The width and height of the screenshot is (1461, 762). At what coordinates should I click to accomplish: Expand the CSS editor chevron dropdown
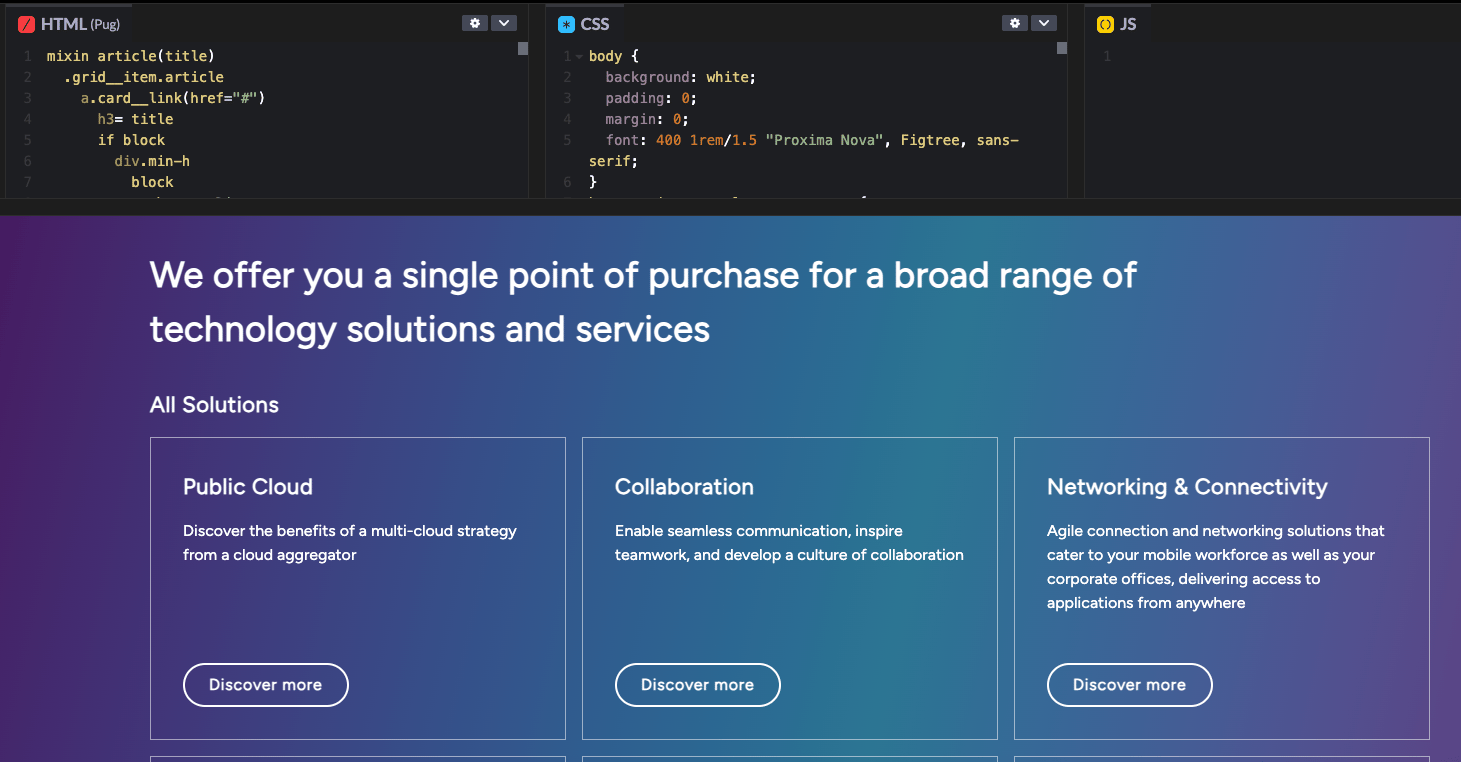pos(1044,23)
